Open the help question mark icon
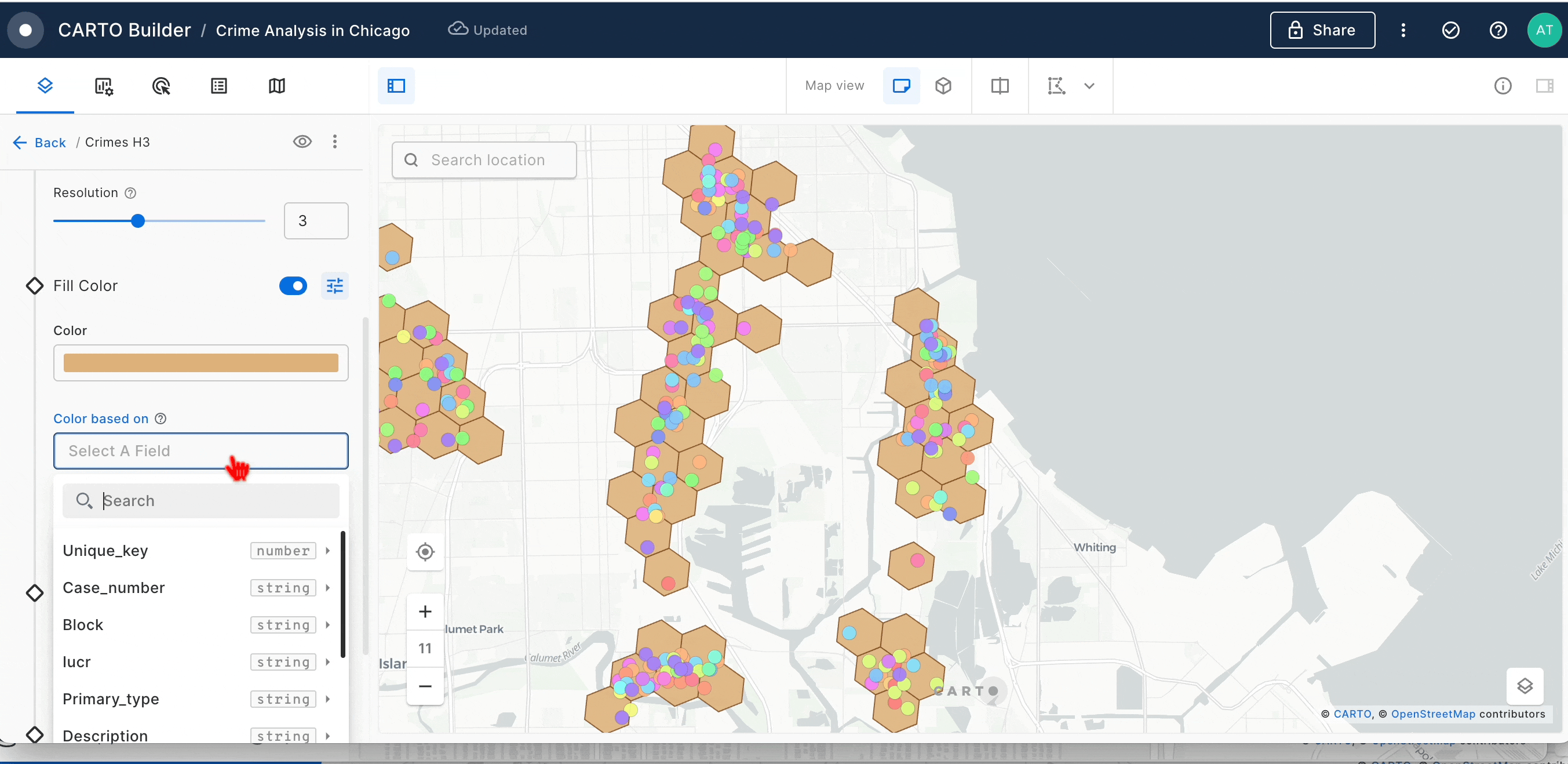 click(1498, 30)
